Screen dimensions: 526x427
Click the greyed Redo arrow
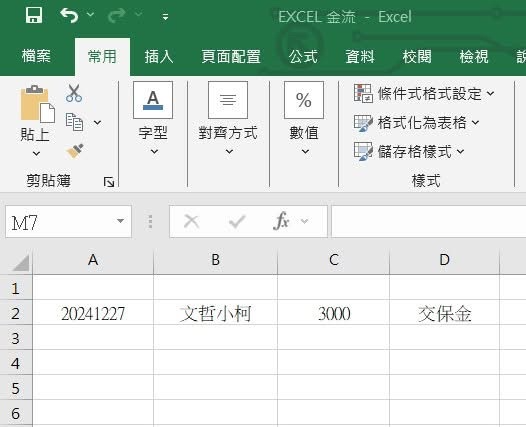point(116,15)
